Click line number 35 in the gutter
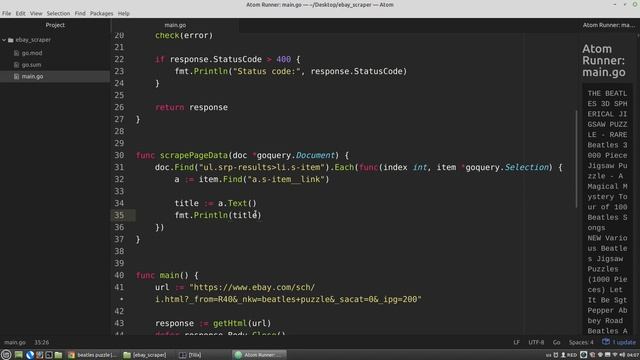 click(119, 215)
